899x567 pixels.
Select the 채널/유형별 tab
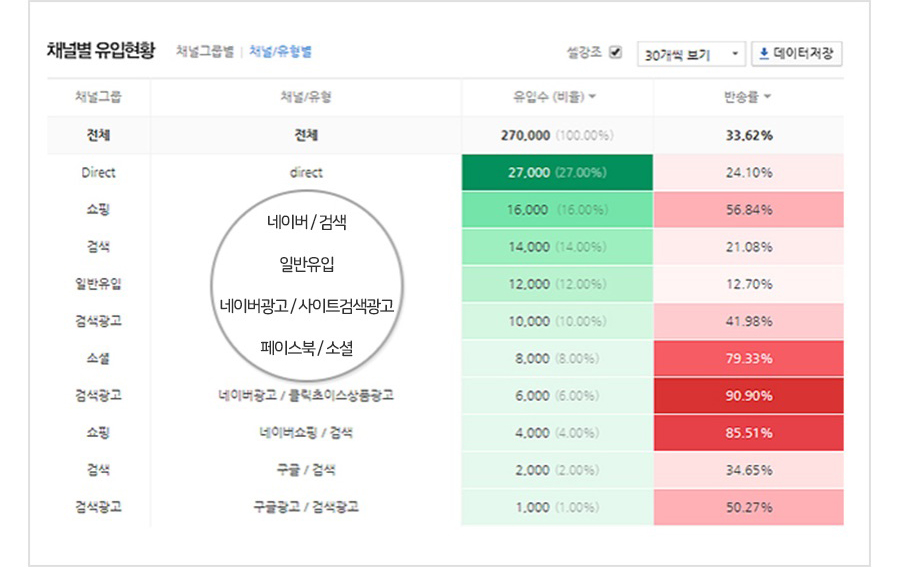[280, 52]
